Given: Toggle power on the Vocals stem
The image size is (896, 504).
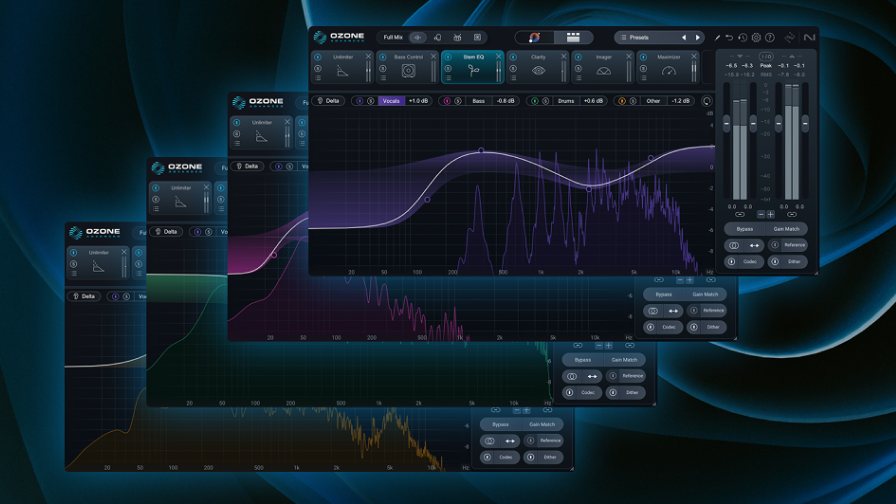Looking at the screenshot, I should 359,101.
